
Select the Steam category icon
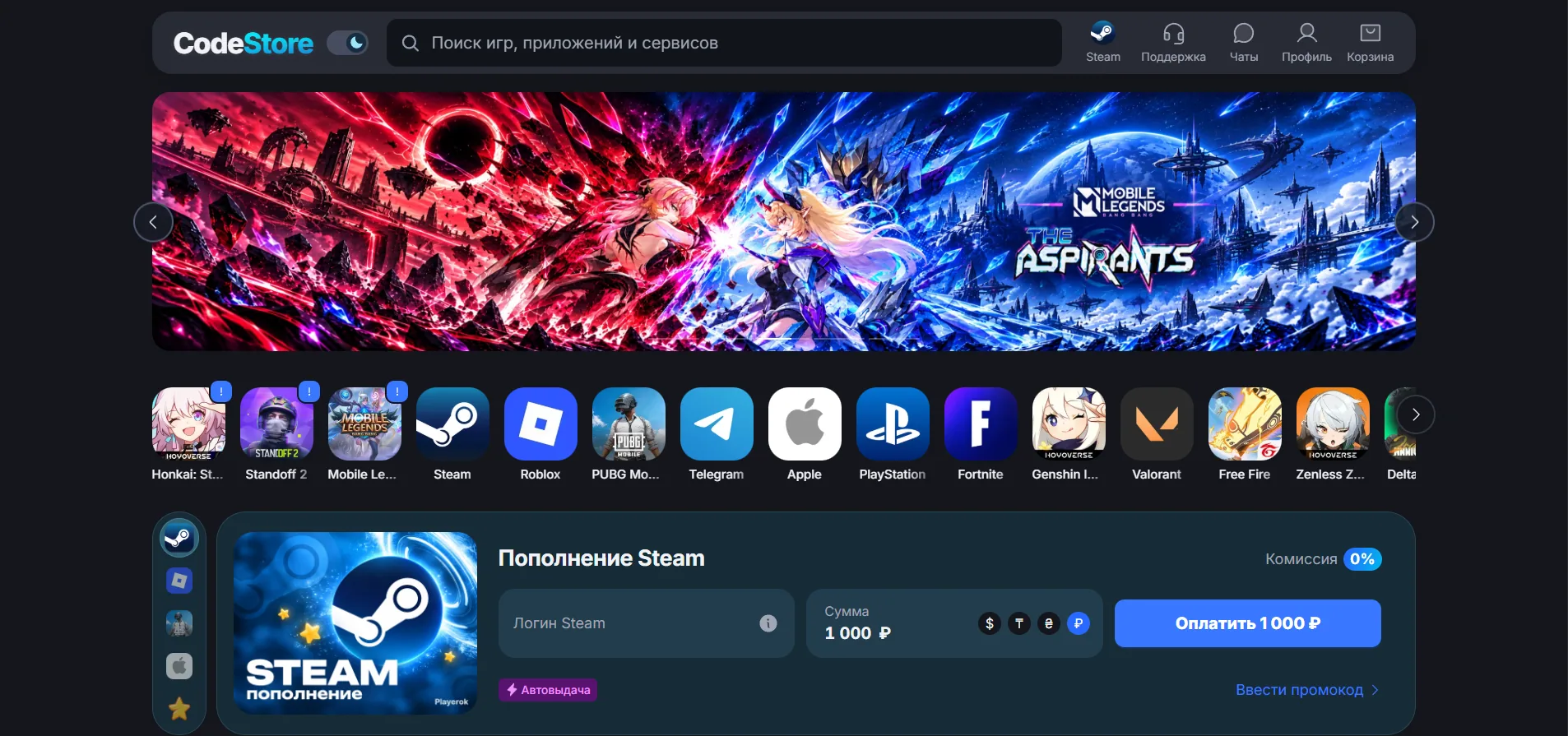click(x=452, y=424)
